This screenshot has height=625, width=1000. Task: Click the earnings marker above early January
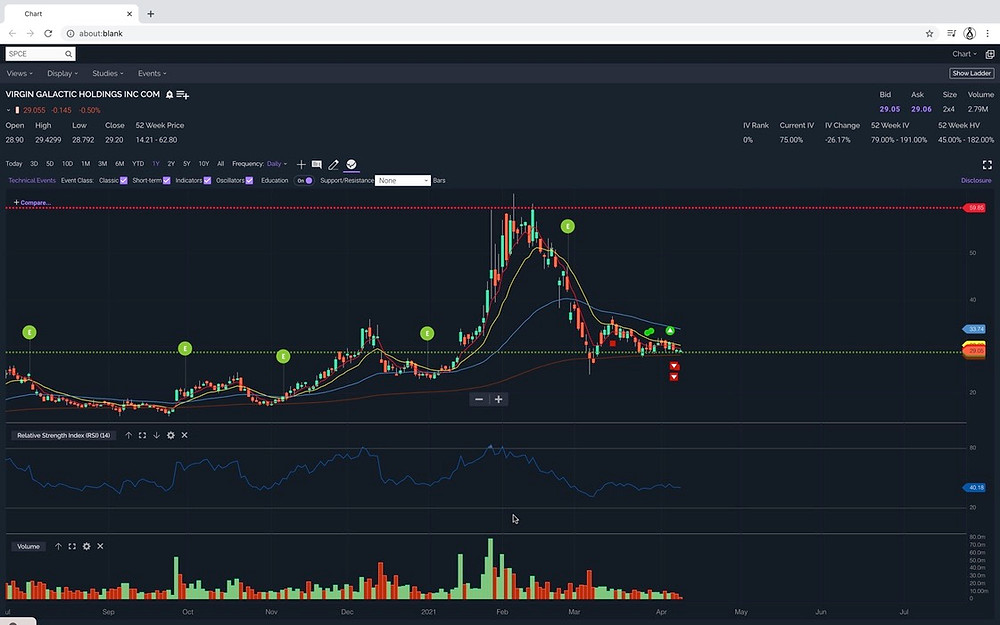(x=427, y=333)
